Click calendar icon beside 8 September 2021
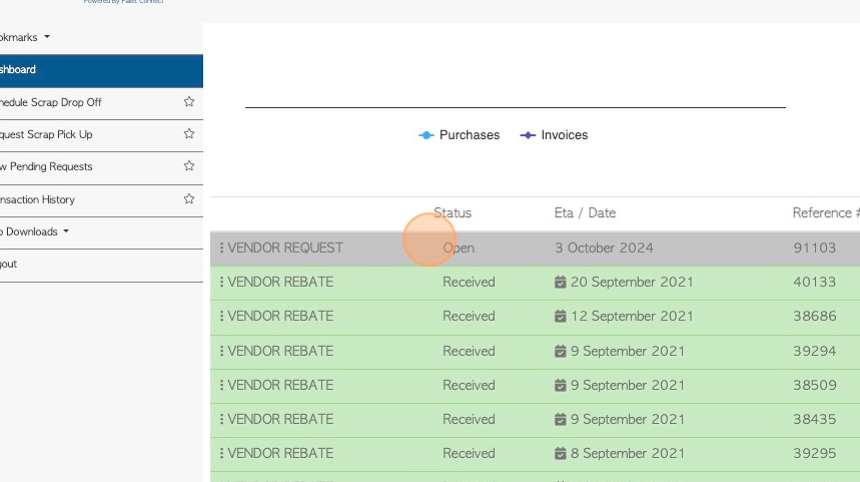This screenshot has width=860, height=482. tap(560, 453)
